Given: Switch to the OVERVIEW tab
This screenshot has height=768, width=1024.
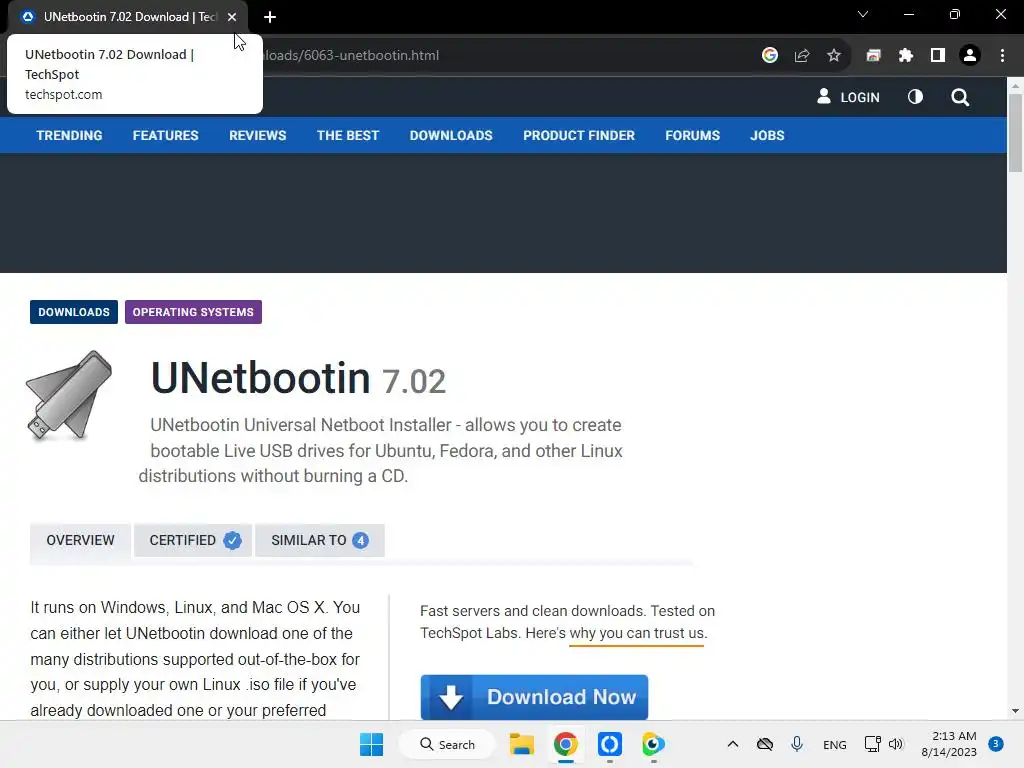Looking at the screenshot, I should click(x=80, y=541).
